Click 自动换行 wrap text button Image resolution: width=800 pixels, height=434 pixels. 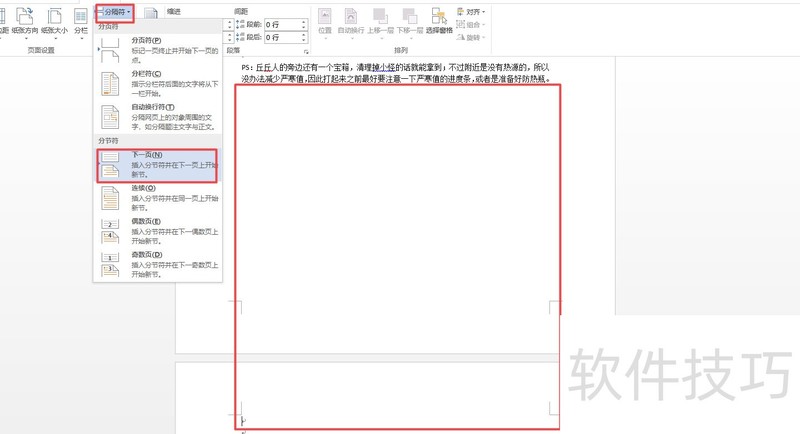351,22
